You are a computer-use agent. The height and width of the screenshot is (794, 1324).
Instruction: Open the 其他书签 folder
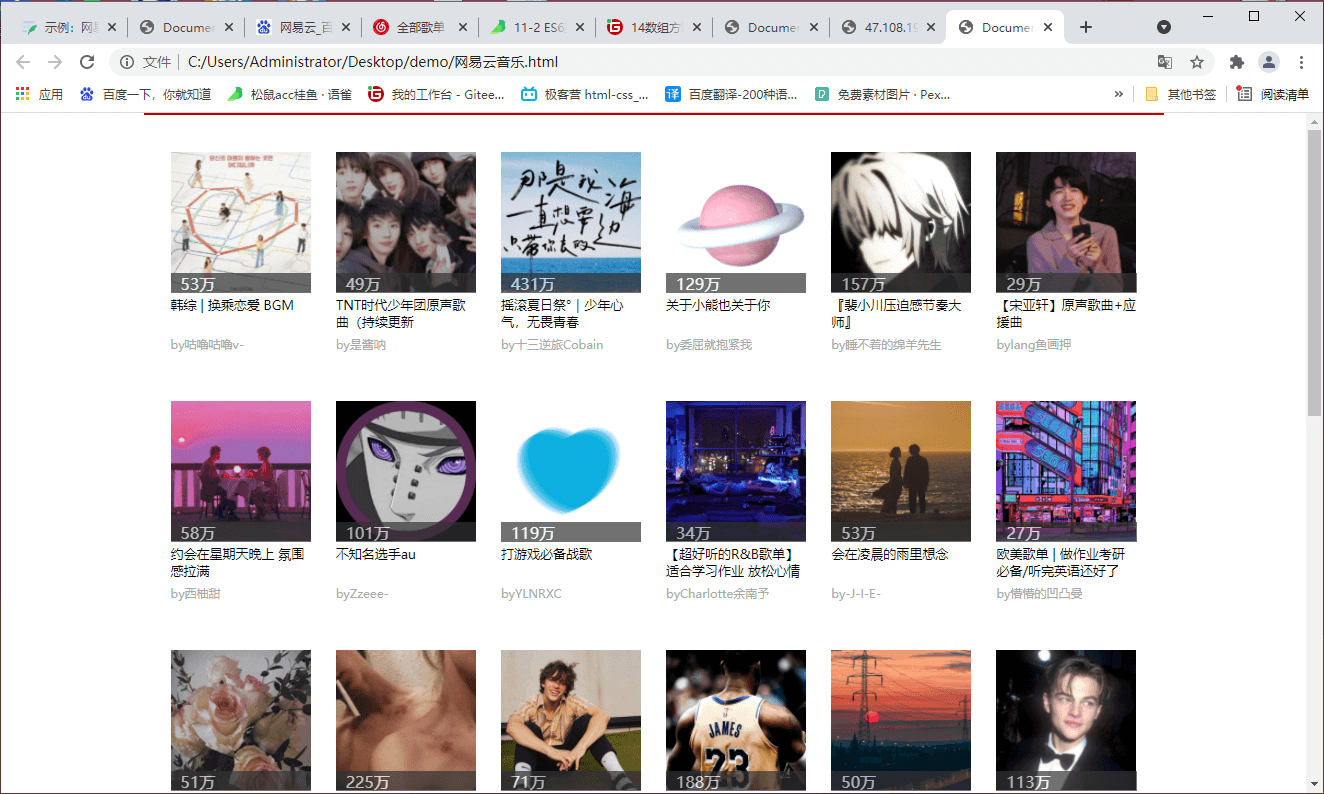1181,94
